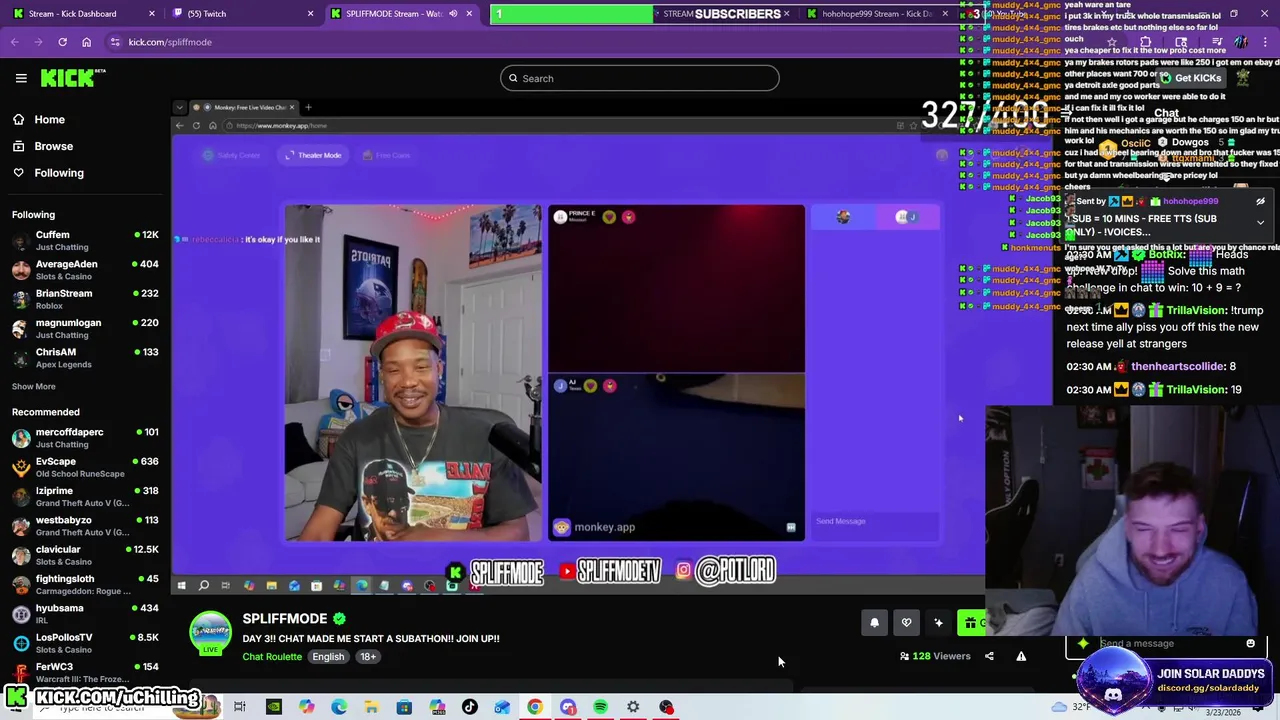Click the browser home button
Viewport: 1280px width, 720px height.
tap(86, 42)
